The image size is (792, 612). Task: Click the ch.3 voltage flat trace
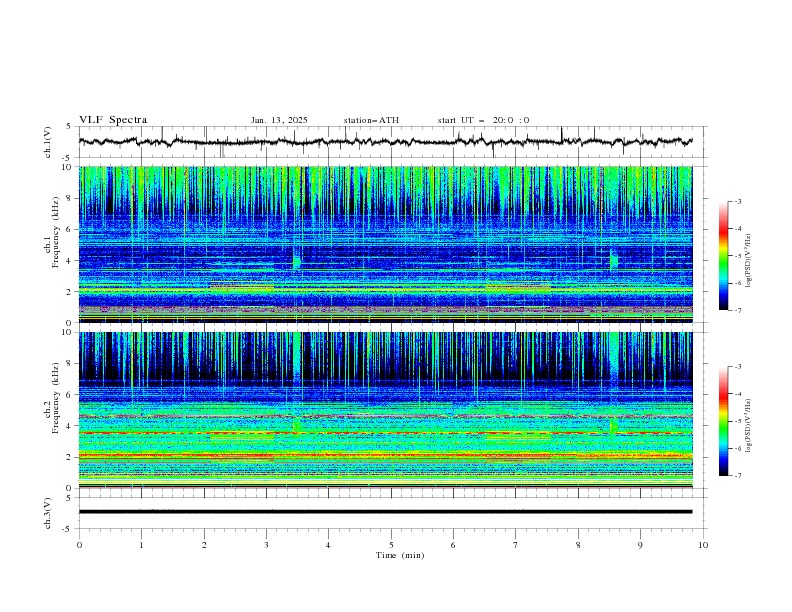385,512
